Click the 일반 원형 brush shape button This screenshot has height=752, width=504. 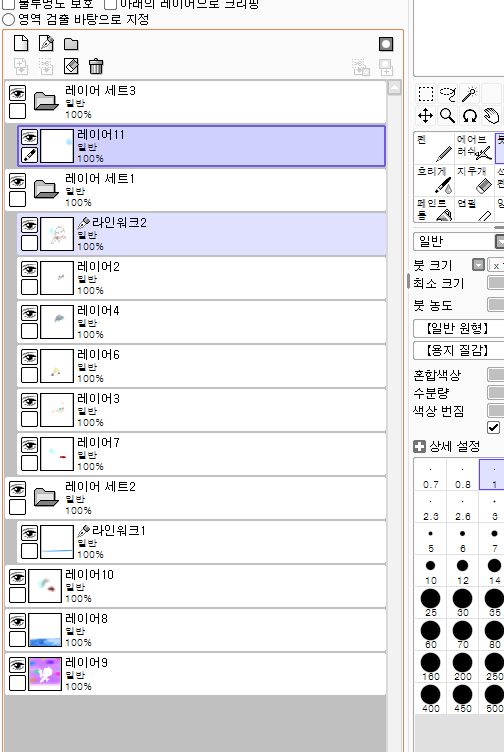458,329
